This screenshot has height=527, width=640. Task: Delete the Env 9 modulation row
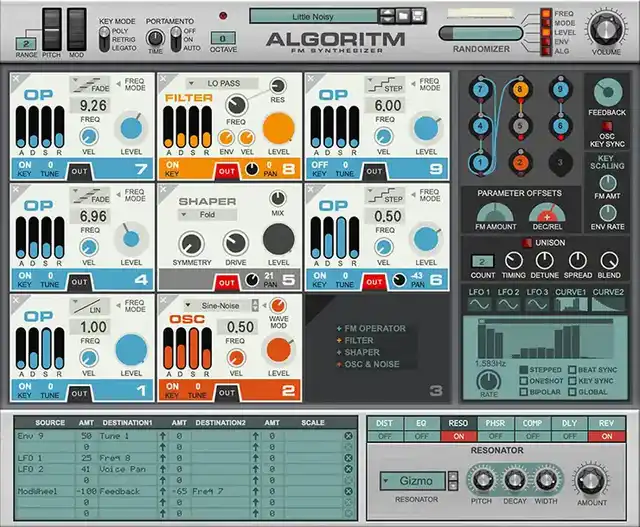pos(348,436)
